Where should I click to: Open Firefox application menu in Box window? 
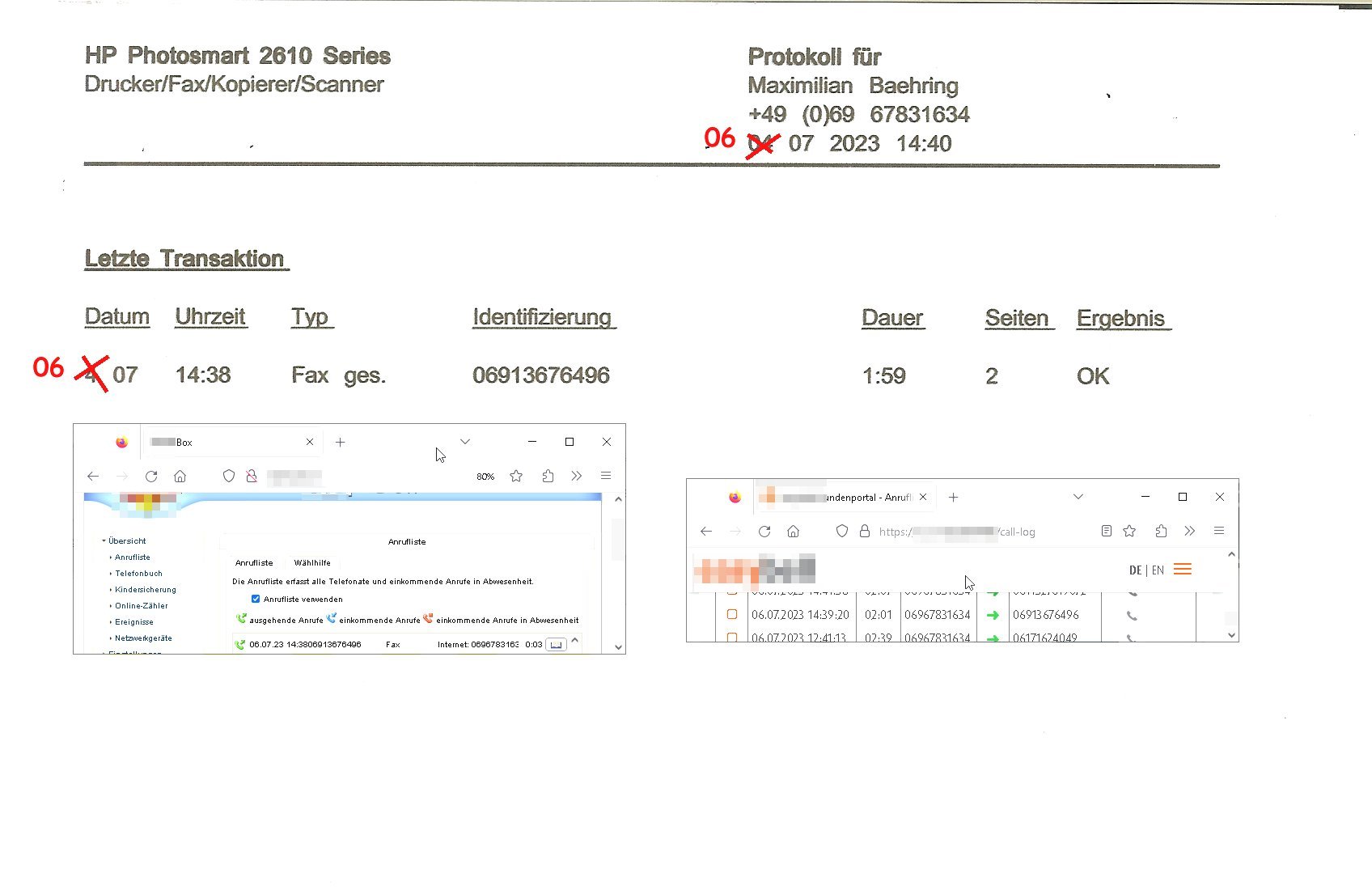[606, 476]
